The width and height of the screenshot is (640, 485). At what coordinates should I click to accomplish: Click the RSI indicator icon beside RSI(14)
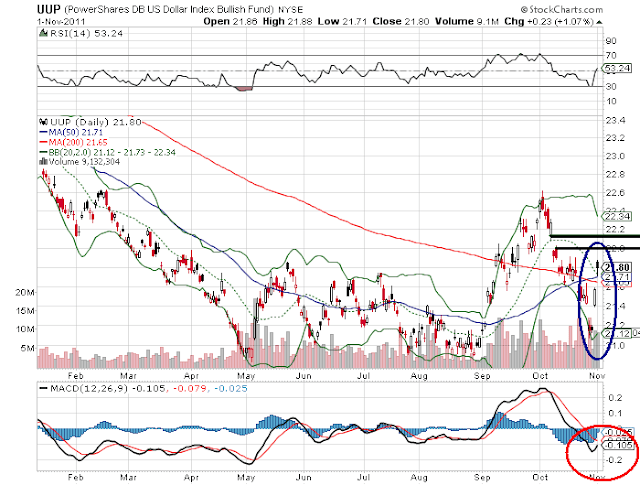point(43,33)
